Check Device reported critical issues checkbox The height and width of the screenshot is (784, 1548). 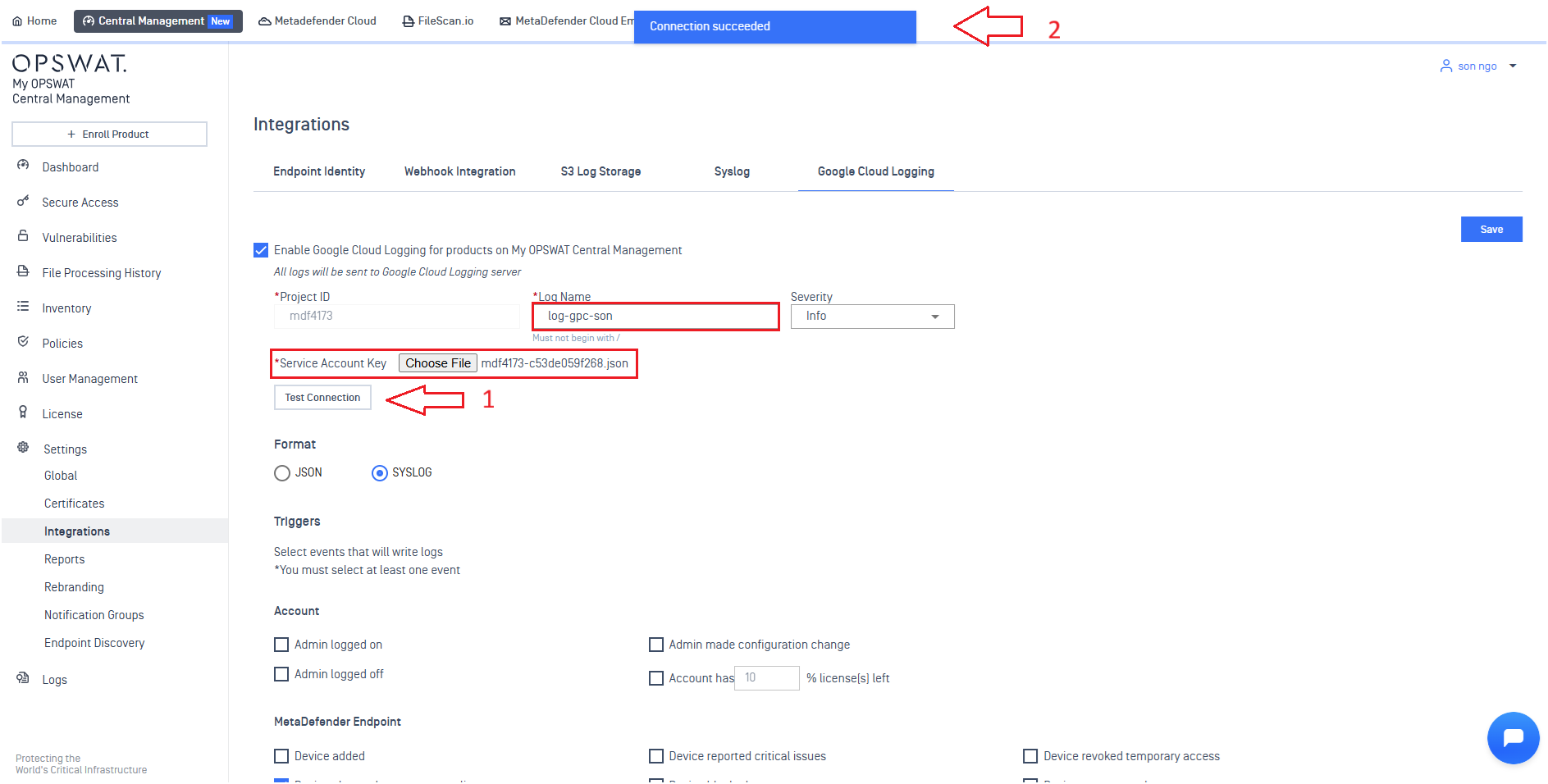coord(656,756)
